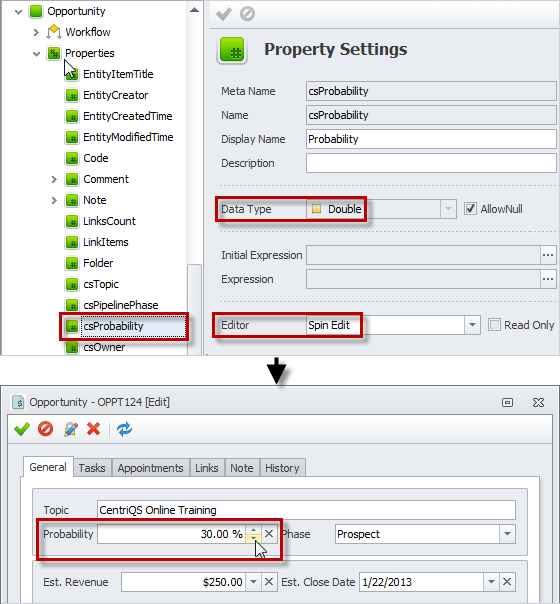
Task: Click the blue refresh arrows icon
Action: (124, 429)
